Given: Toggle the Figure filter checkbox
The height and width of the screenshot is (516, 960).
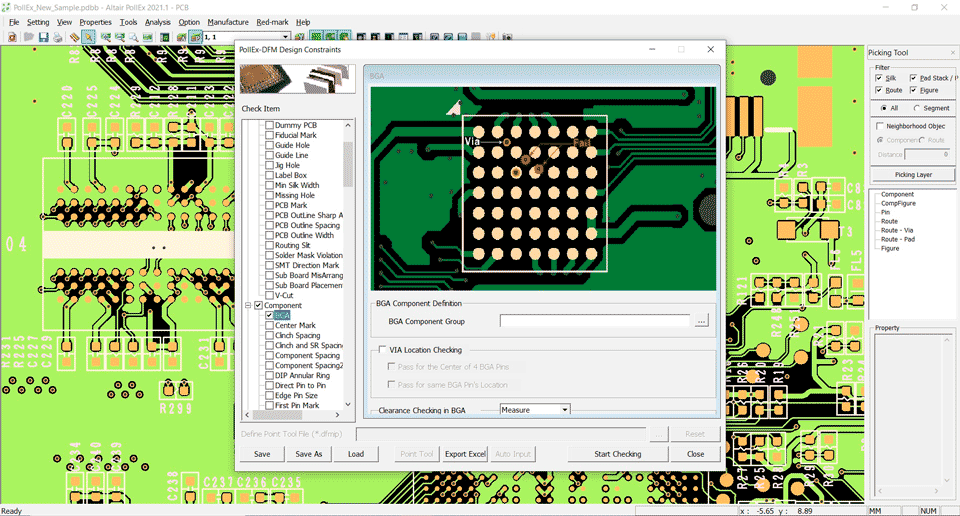Looking at the screenshot, I should [x=913, y=90].
